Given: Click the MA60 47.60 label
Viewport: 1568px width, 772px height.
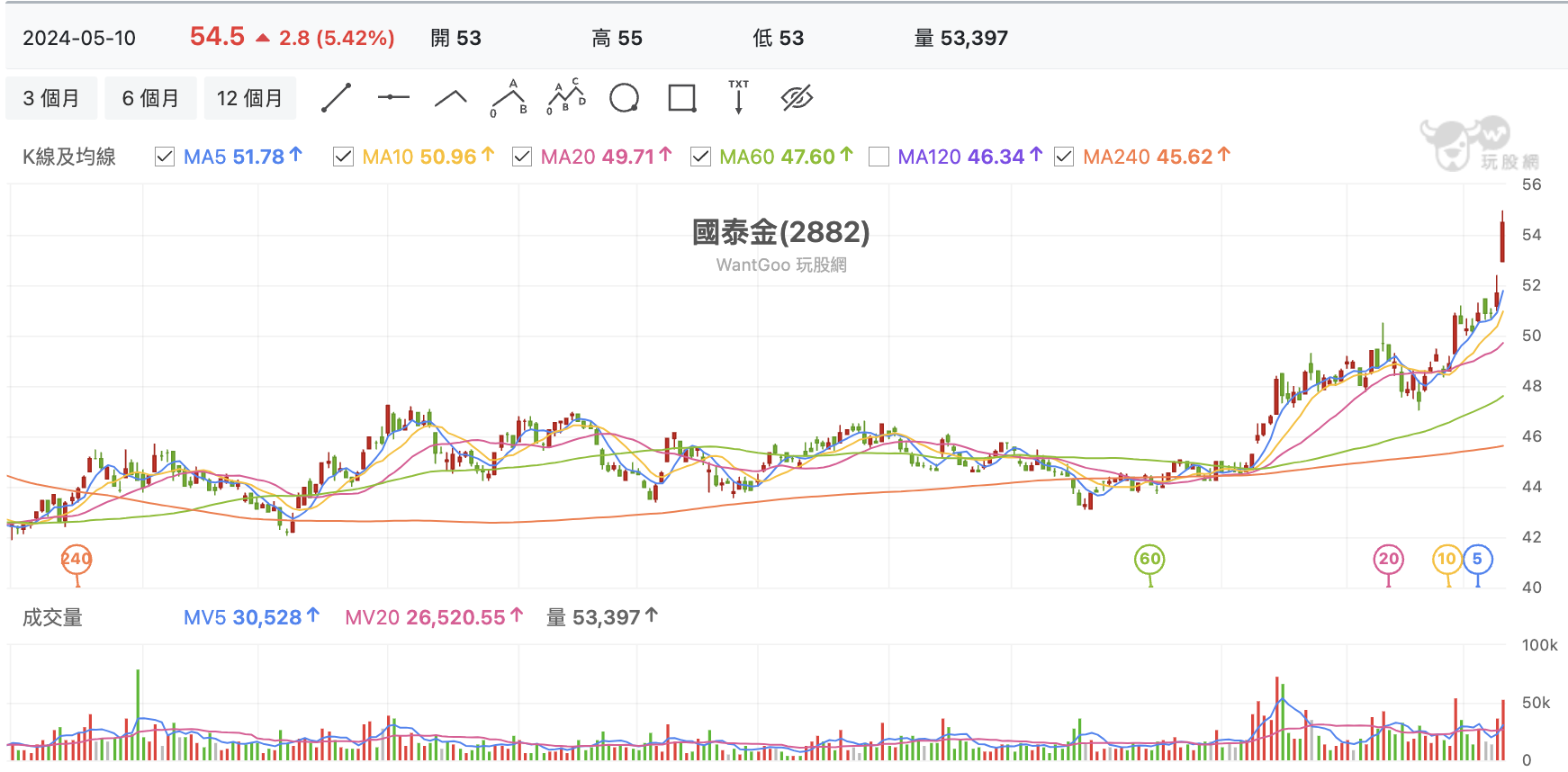Looking at the screenshot, I should pos(786,157).
